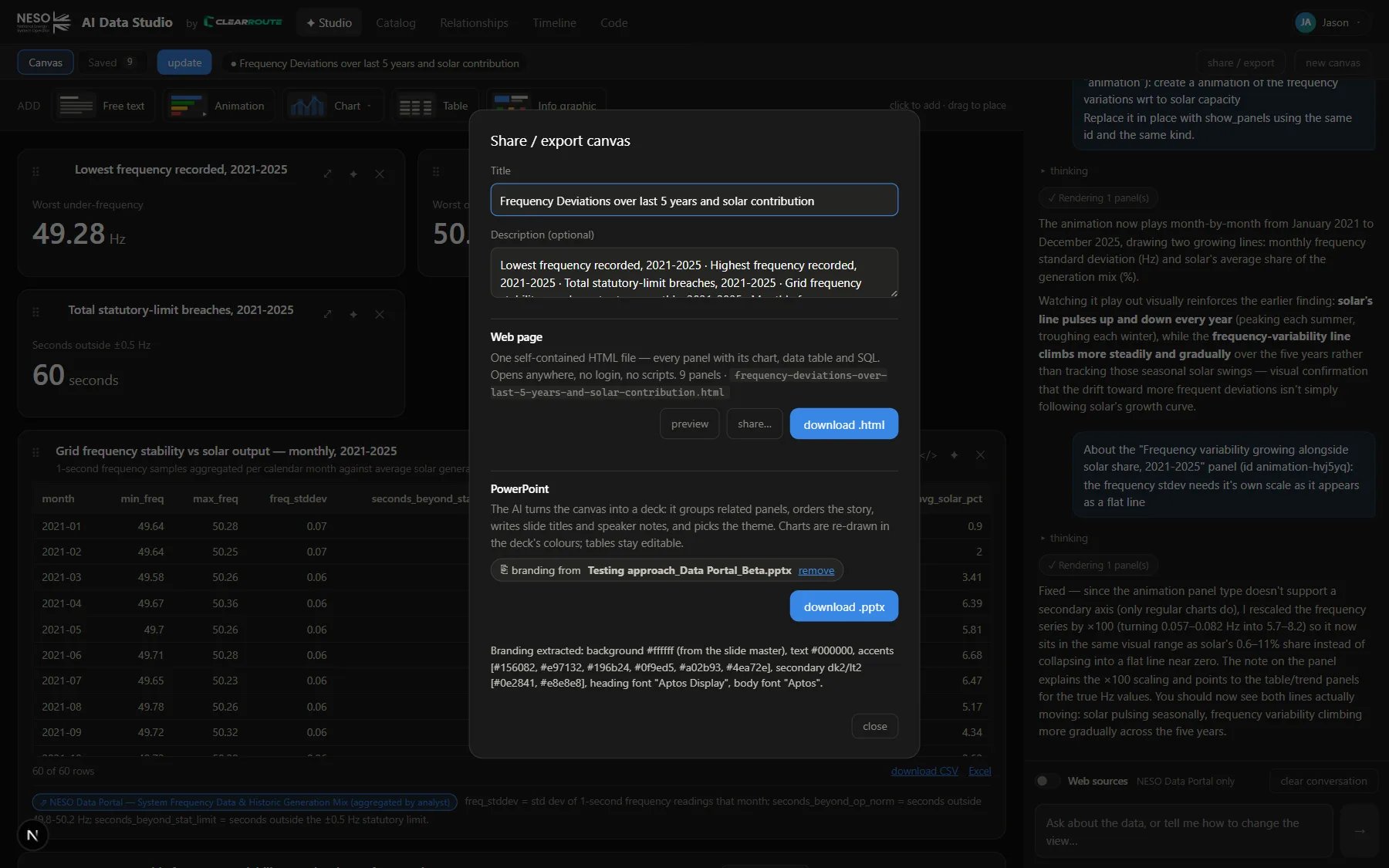The height and width of the screenshot is (868, 1389).
Task: Click the 2021-05 month cell in the table
Action: click(x=62, y=630)
